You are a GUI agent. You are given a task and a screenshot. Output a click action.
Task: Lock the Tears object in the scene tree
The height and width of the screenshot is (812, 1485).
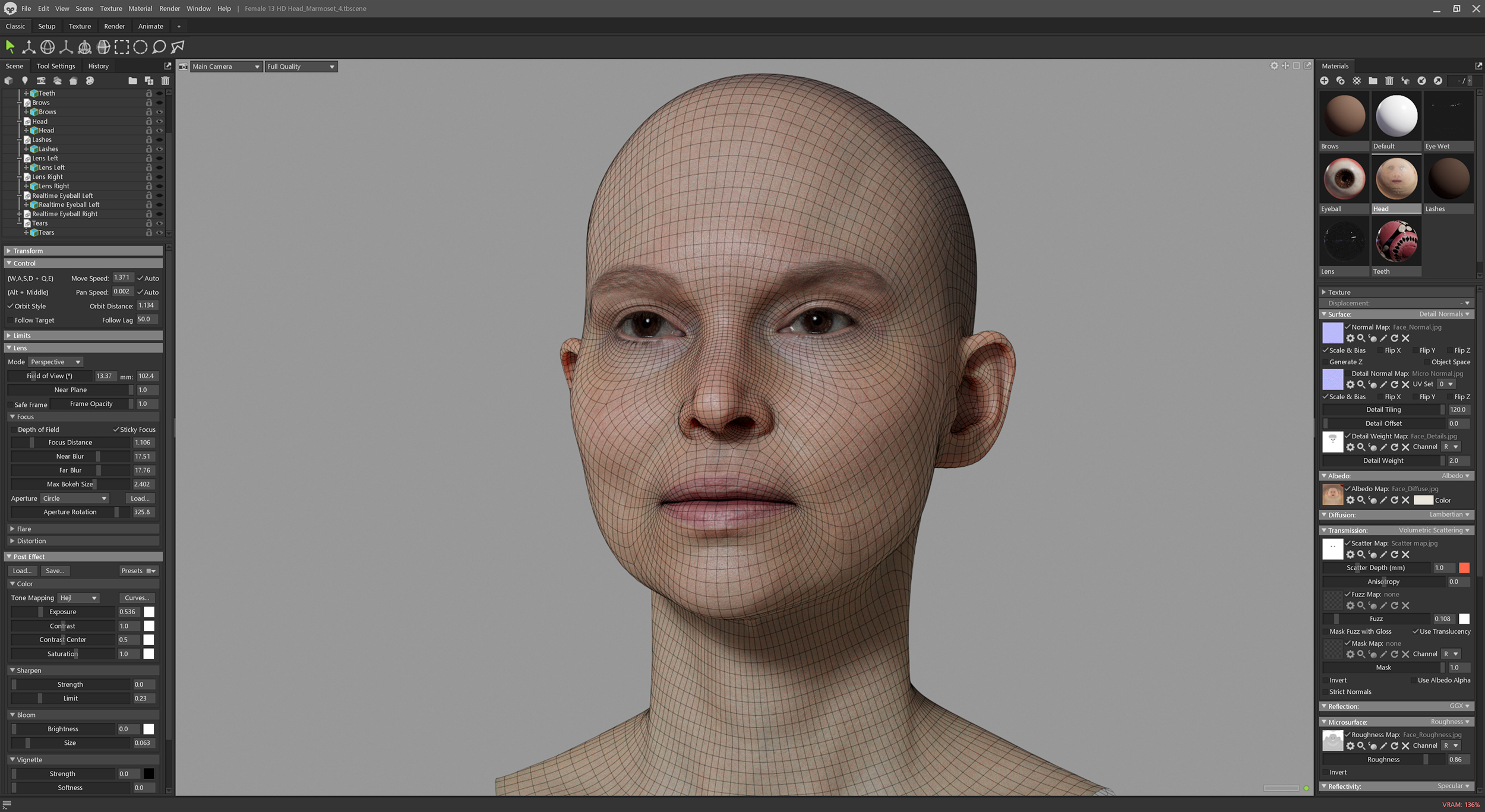149,223
